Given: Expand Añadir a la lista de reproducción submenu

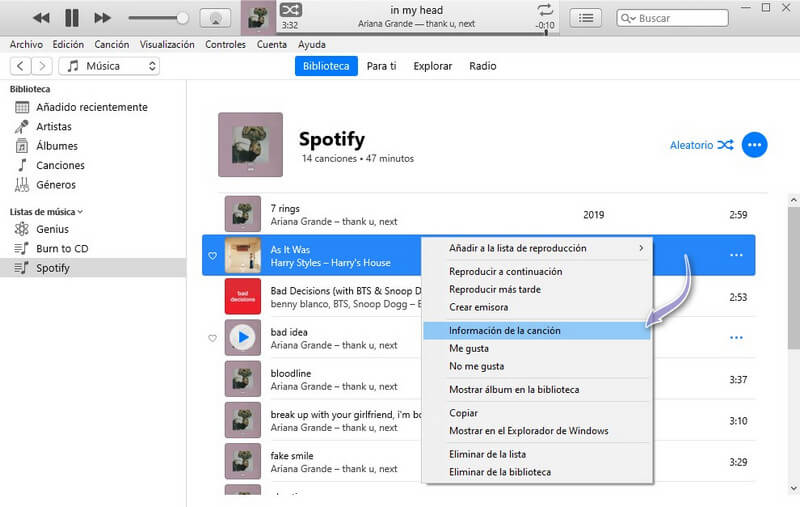Looking at the screenshot, I should coord(537,248).
